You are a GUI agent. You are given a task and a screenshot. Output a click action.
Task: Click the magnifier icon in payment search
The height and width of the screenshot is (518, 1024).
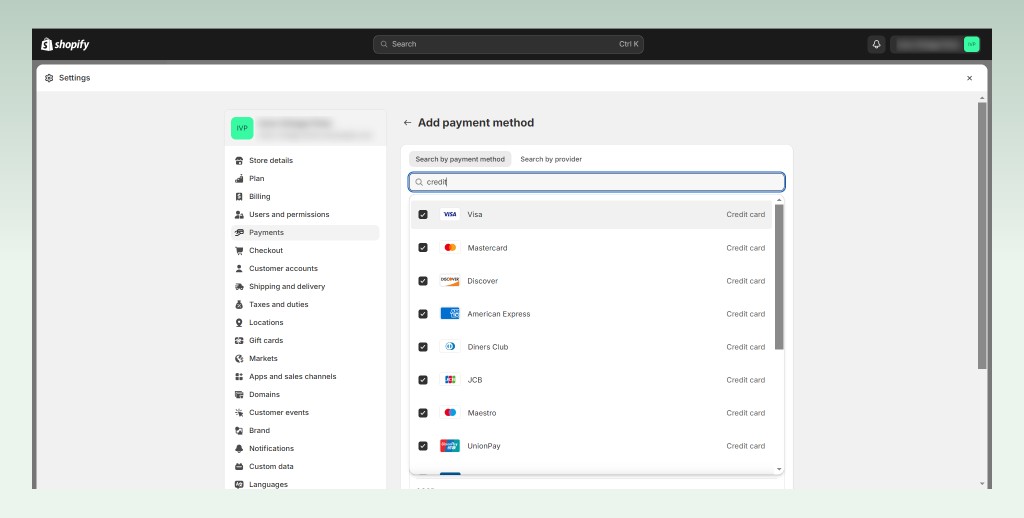pos(419,182)
